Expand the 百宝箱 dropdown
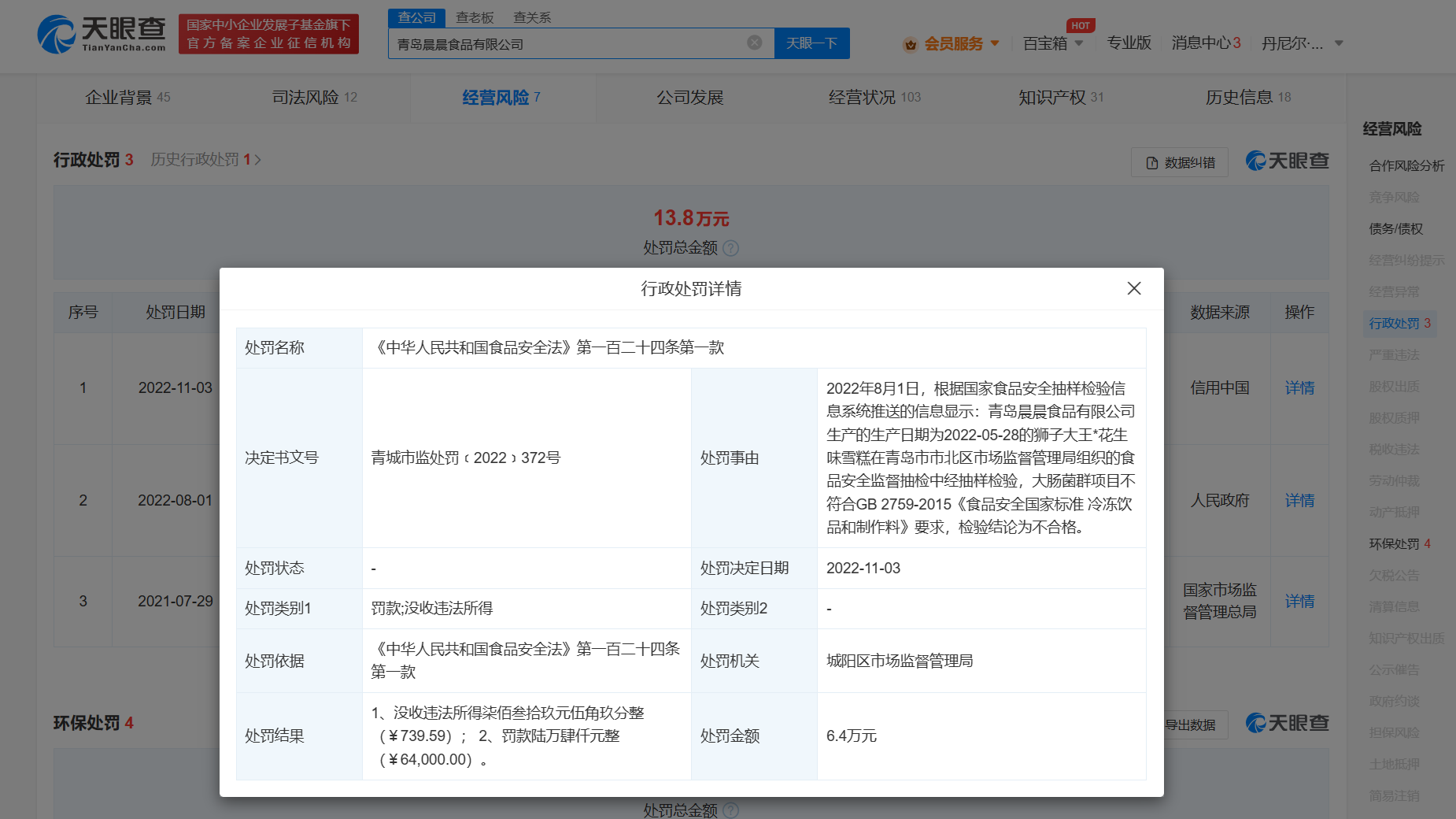Viewport: 1456px width, 819px height. (1053, 43)
